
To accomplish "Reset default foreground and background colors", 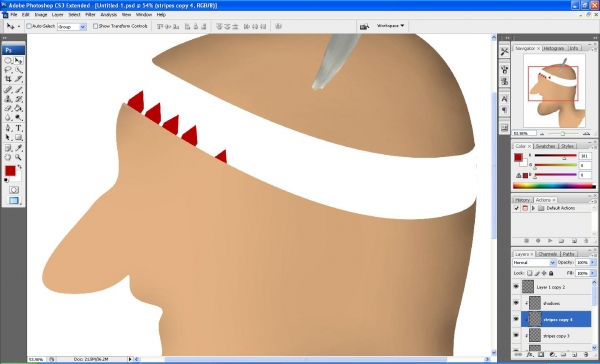I will (x=7, y=180).
